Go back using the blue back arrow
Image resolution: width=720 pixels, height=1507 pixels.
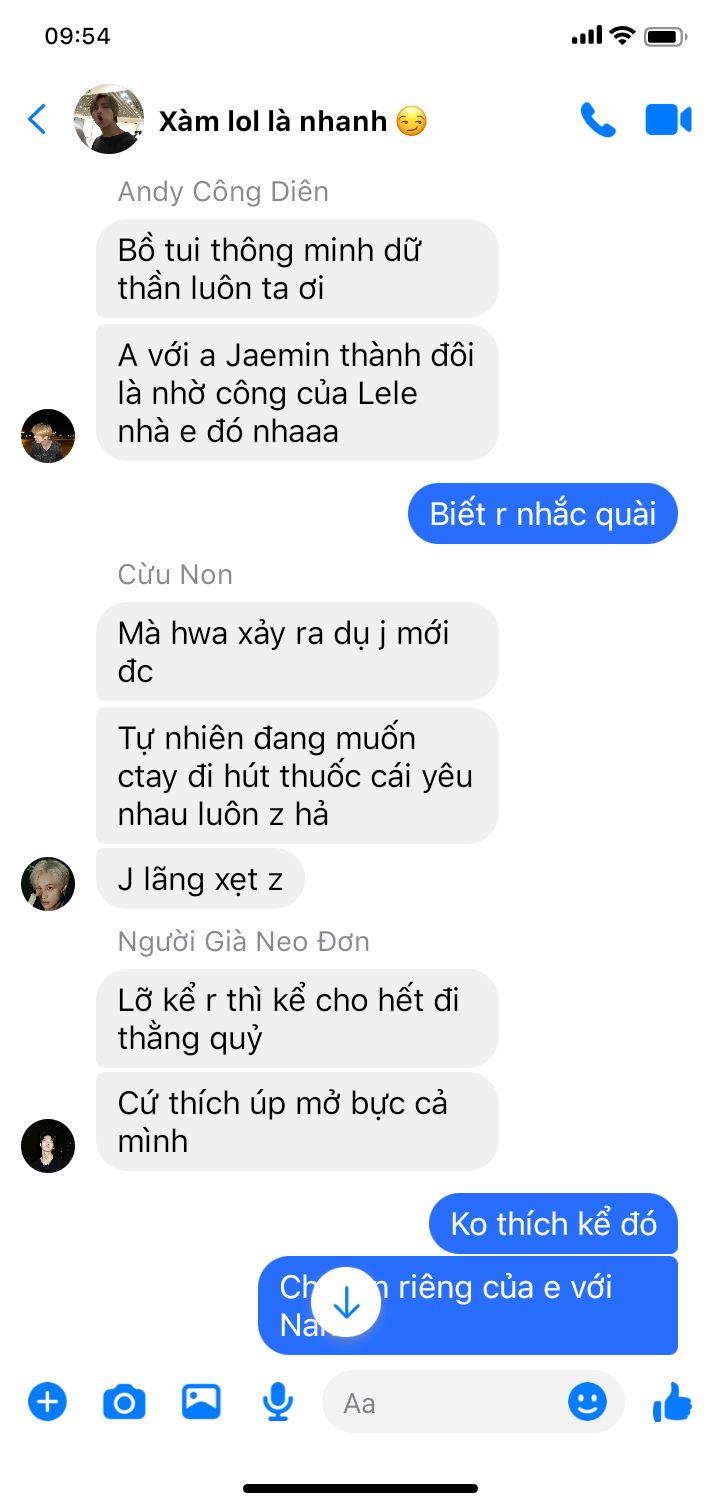[37, 120]
